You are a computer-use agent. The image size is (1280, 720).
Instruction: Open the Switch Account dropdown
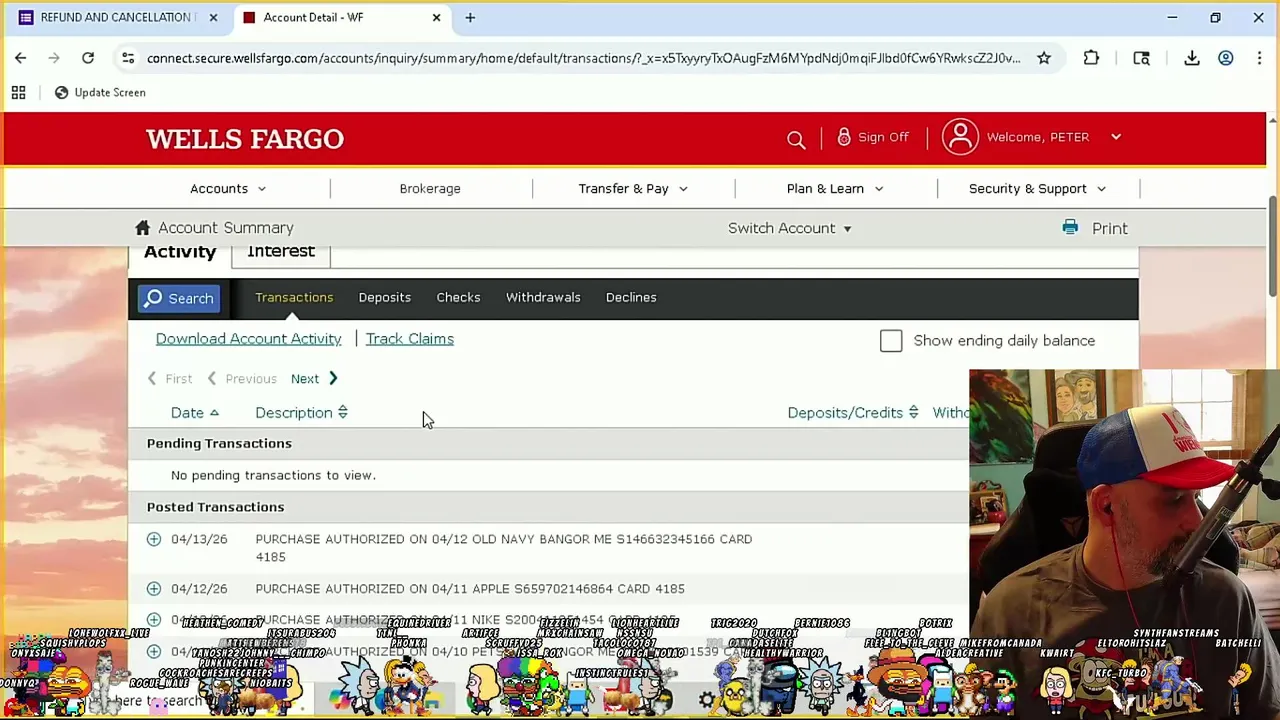coord(790,228)
